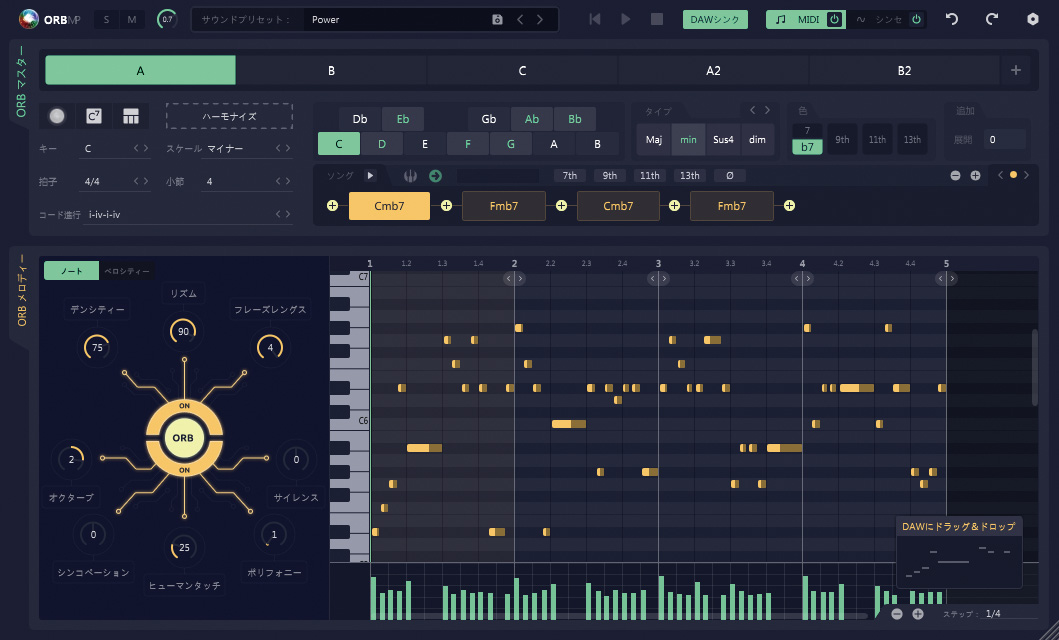Change chord progression arrows beside i-iv-i-iv
The image size is (1059, 640).
pos(283,215)
